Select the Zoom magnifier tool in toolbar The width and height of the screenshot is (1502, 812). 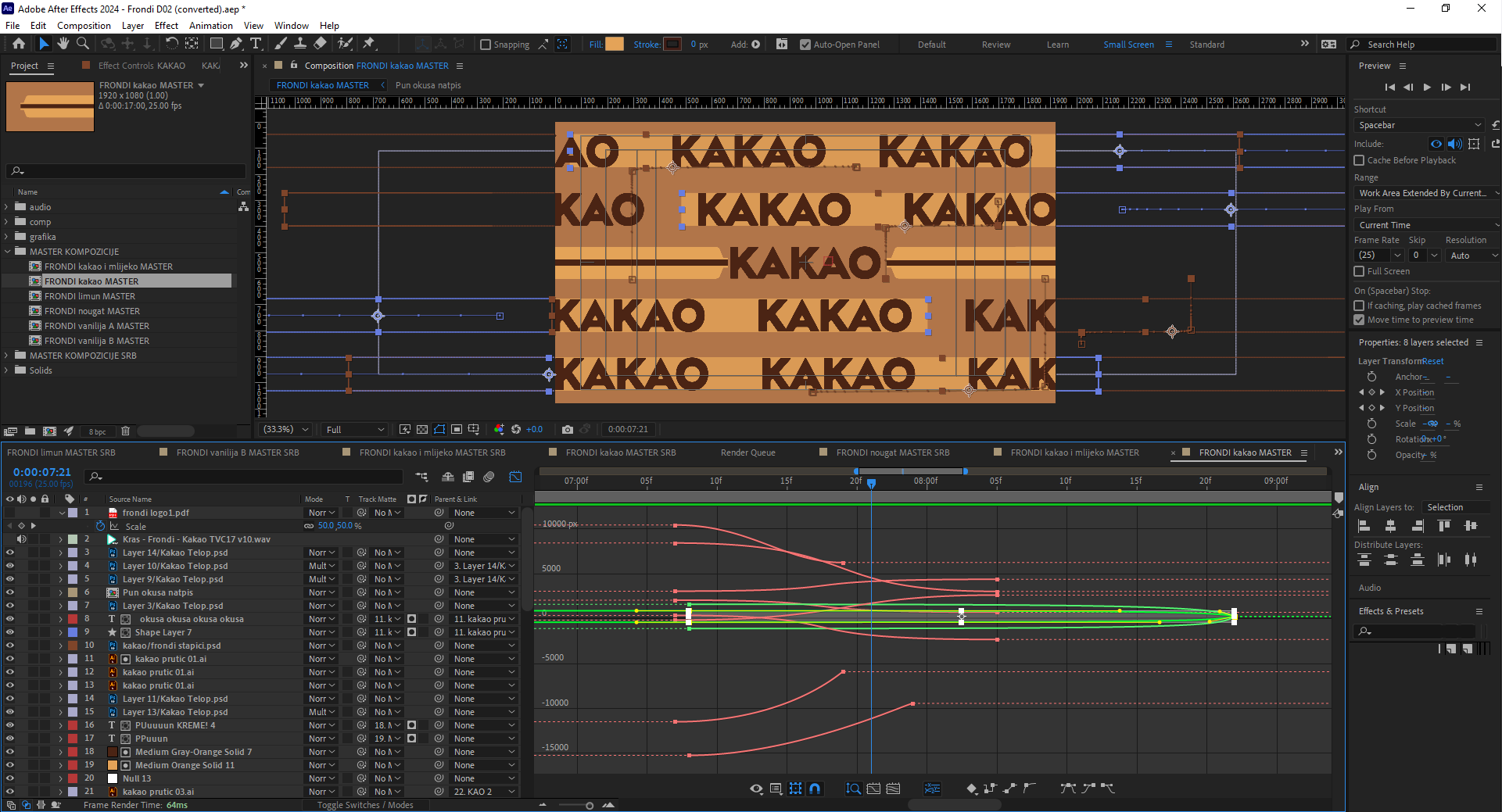pos(82,44)
